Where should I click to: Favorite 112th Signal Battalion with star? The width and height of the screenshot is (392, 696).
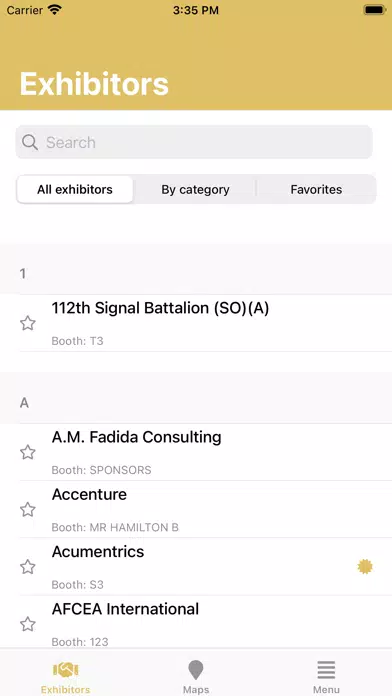[x=28, y=323]
